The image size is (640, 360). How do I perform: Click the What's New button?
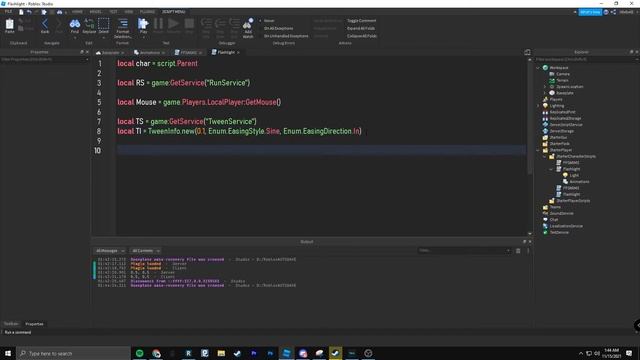(590, 12)
